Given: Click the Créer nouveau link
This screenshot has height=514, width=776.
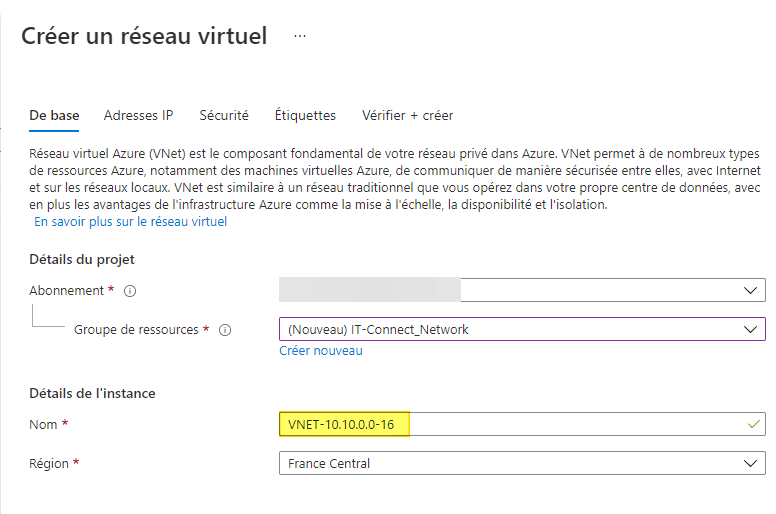Looking at the screenshot, I should [320, 351].
